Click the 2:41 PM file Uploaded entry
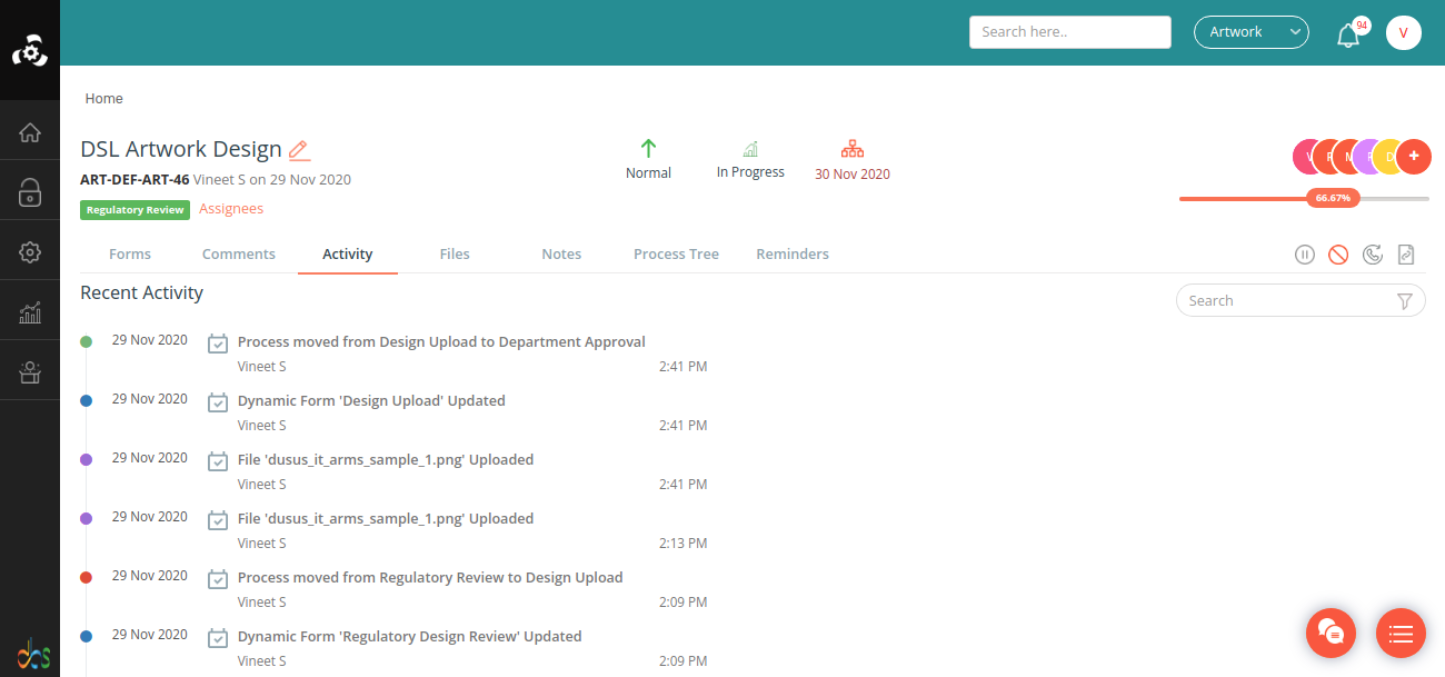This screenshot has width=1445, height=677. point(385,460)
